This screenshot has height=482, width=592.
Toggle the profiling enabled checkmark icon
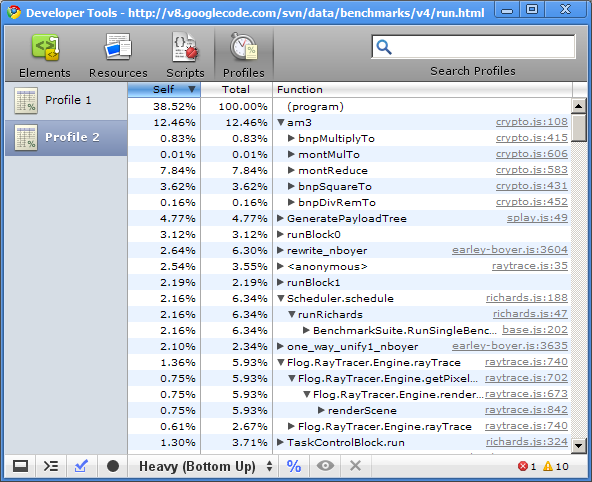[82, 467]
